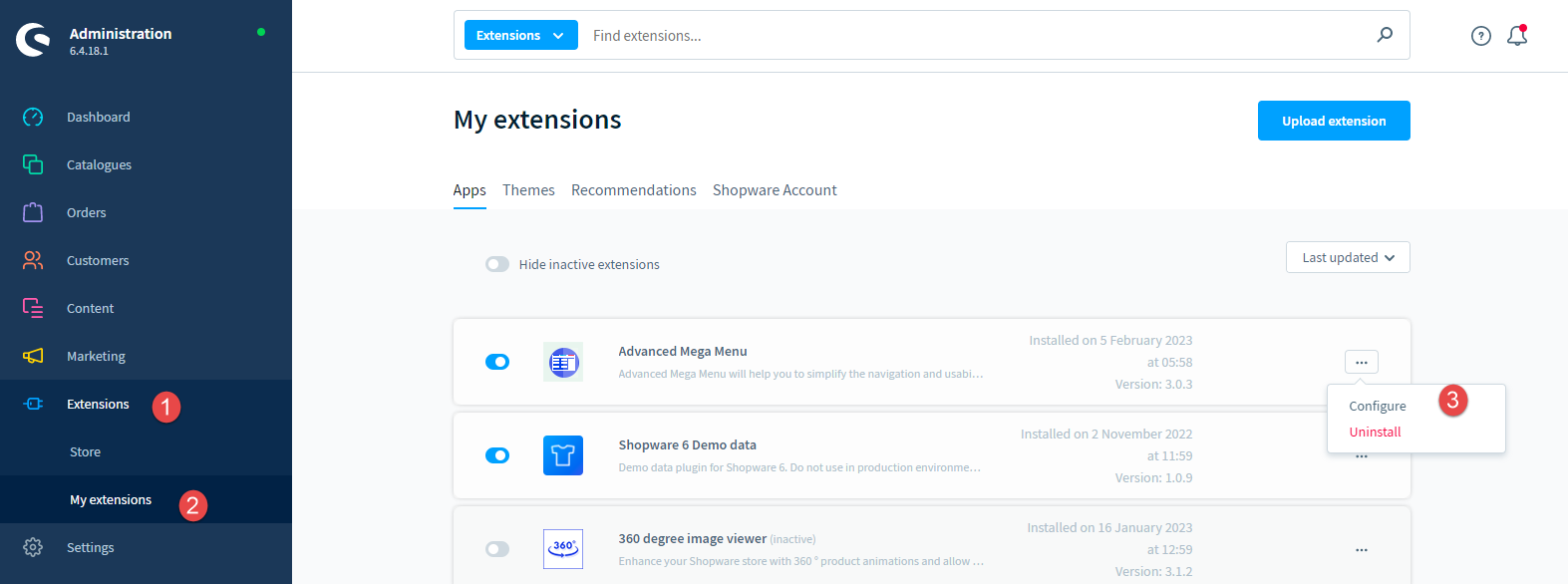1568x584 pixels.
Task: Click the Shopware logo icon
Action: pyautogui.click(x=33, y=40)
